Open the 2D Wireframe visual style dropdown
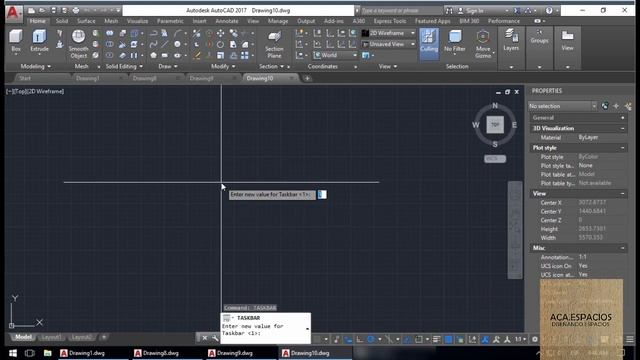Viewport: 640px width, 360px height. pos(389,33)
